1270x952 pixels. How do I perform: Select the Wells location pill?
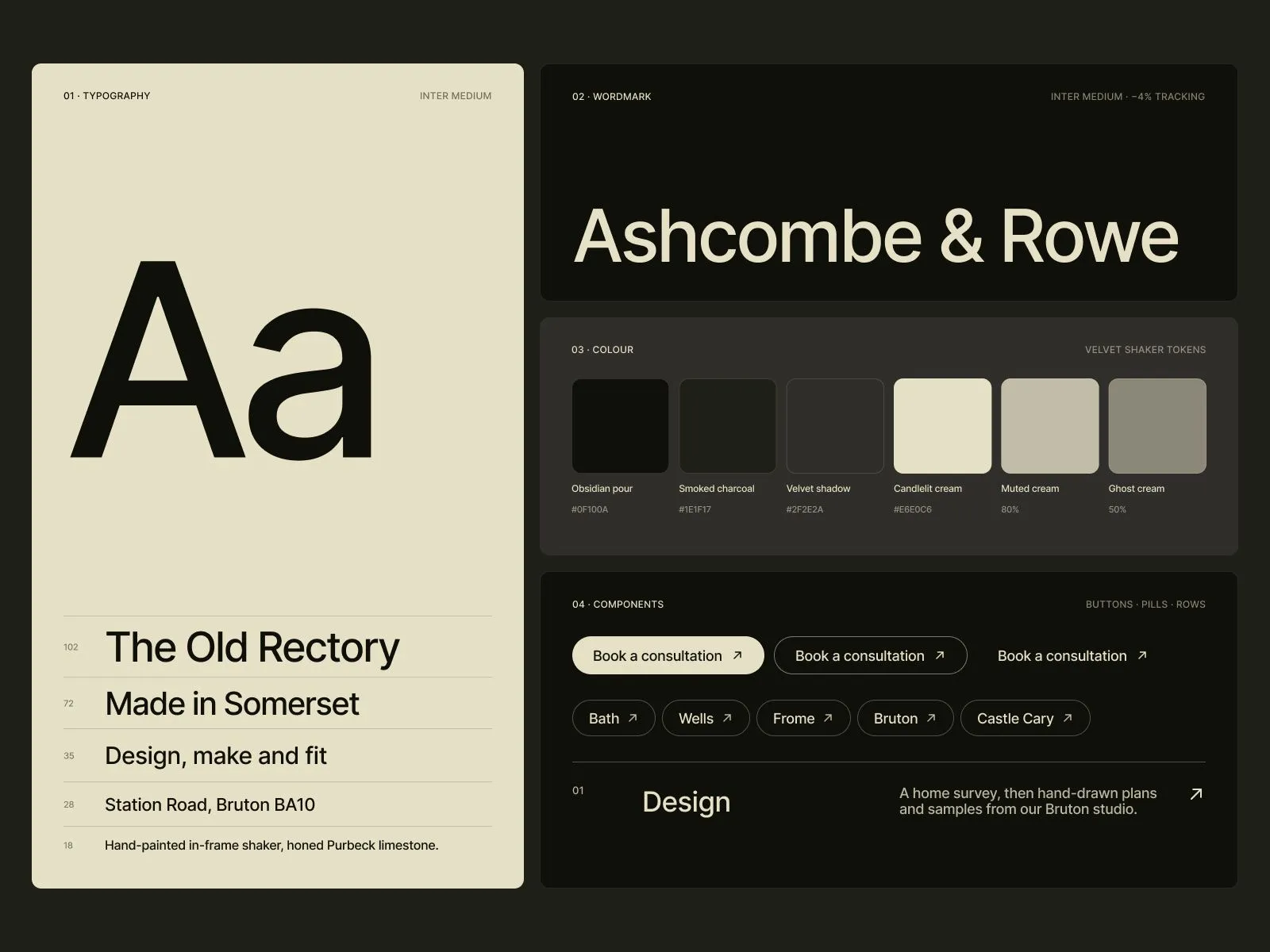[x=706, y=718]
